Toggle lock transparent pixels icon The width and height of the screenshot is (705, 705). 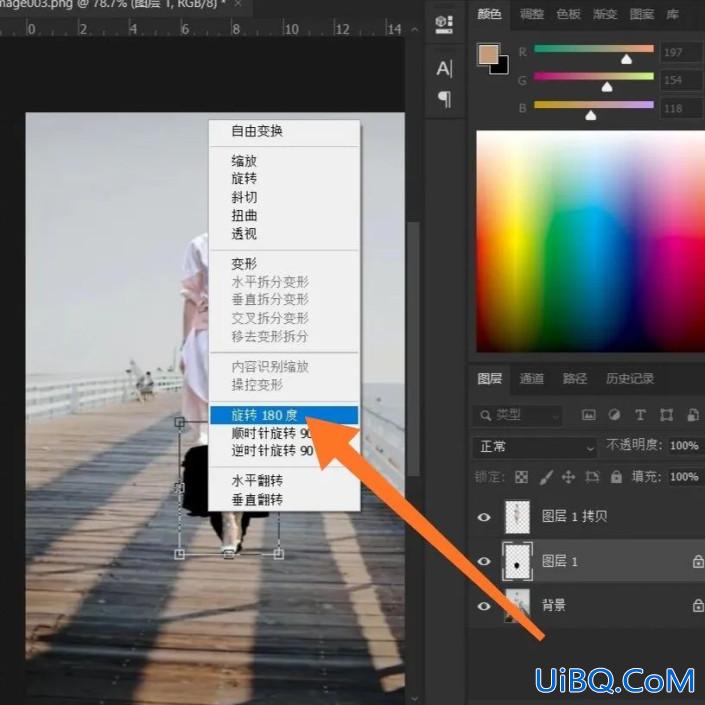tap(521, 477)
